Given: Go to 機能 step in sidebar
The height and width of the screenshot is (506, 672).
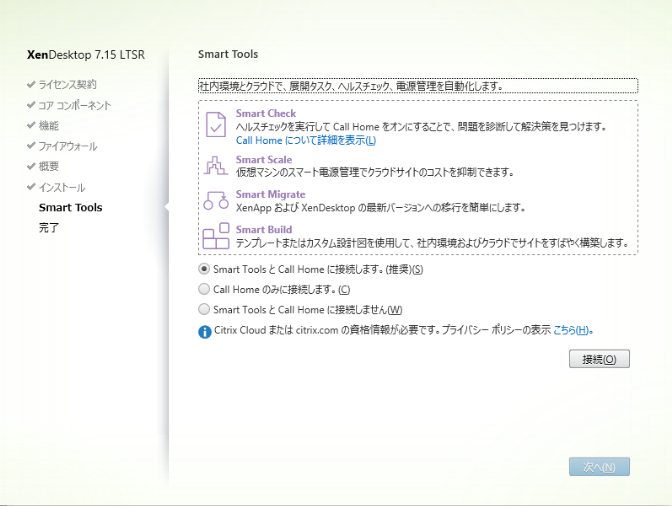Looking at the screenshot, I should click(x=48, y=126).
